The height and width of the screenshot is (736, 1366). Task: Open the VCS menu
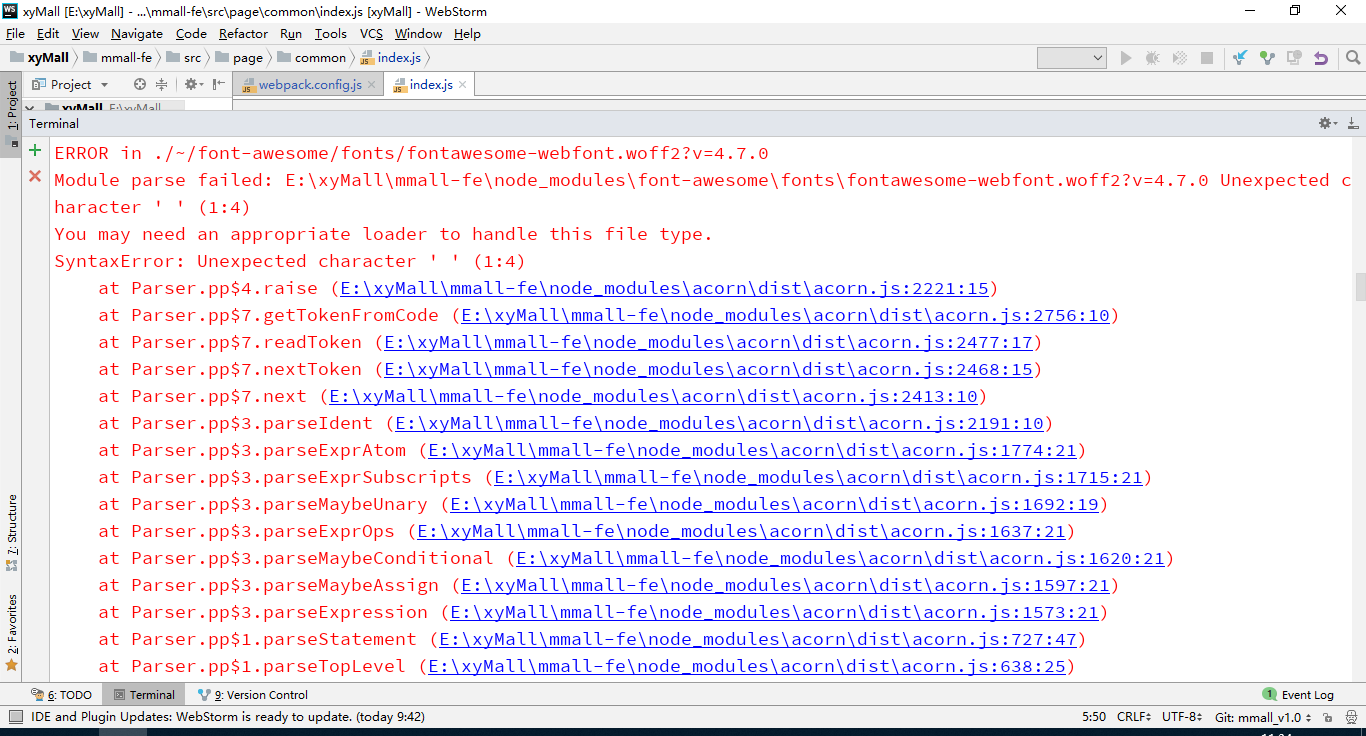click(x=371, y=33)
